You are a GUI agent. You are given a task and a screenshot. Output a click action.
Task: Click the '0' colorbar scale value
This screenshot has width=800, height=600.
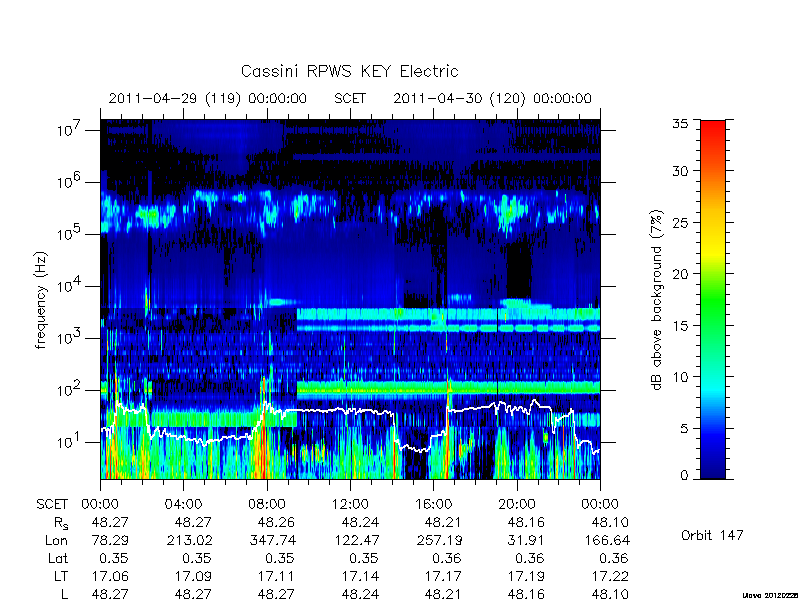click(x=684, y=475)
